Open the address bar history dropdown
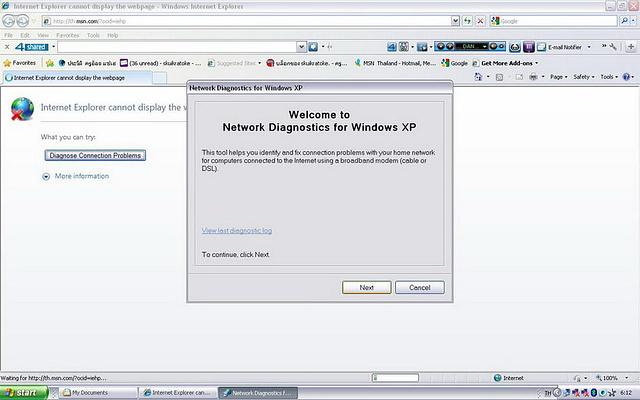The height and width of the screenshot is (400, 640). click(x=455, y=21)
